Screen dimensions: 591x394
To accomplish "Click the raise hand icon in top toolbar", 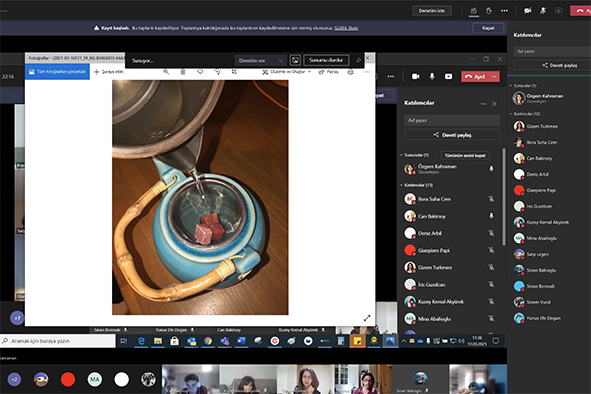I will coord(489,11).
